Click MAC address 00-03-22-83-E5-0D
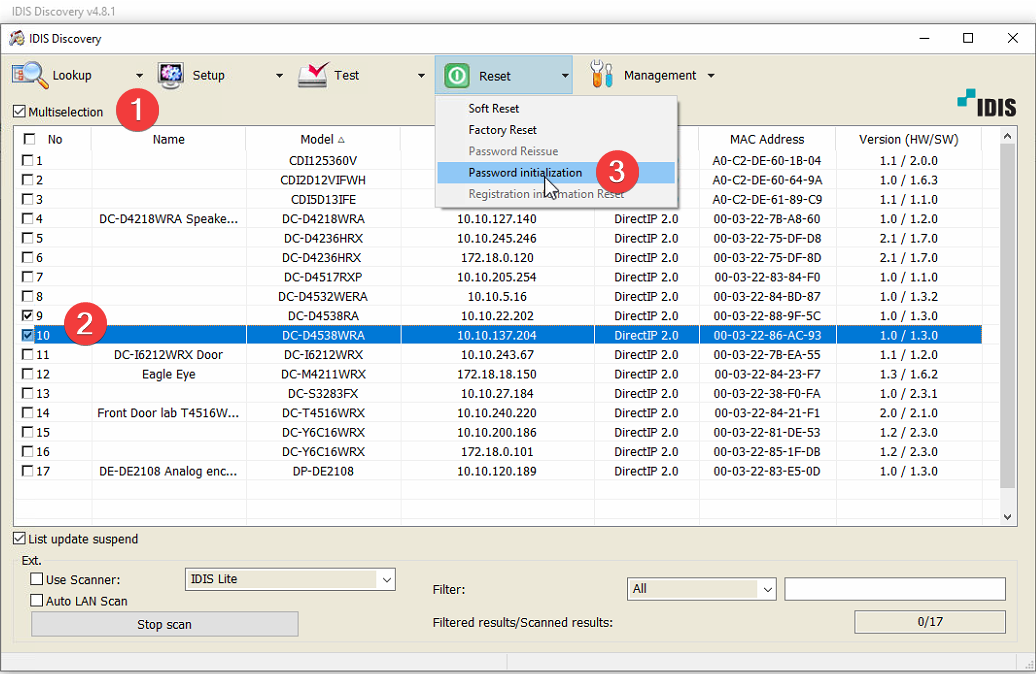 click(x=767, y=471)
